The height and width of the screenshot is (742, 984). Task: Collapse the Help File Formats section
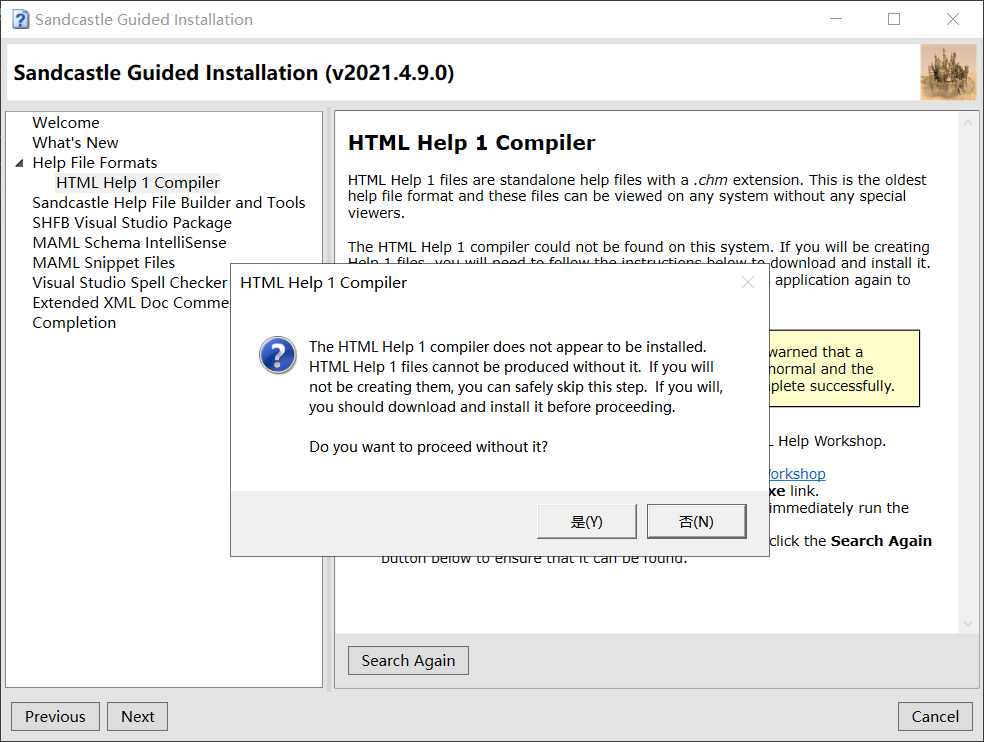point(20,162)
